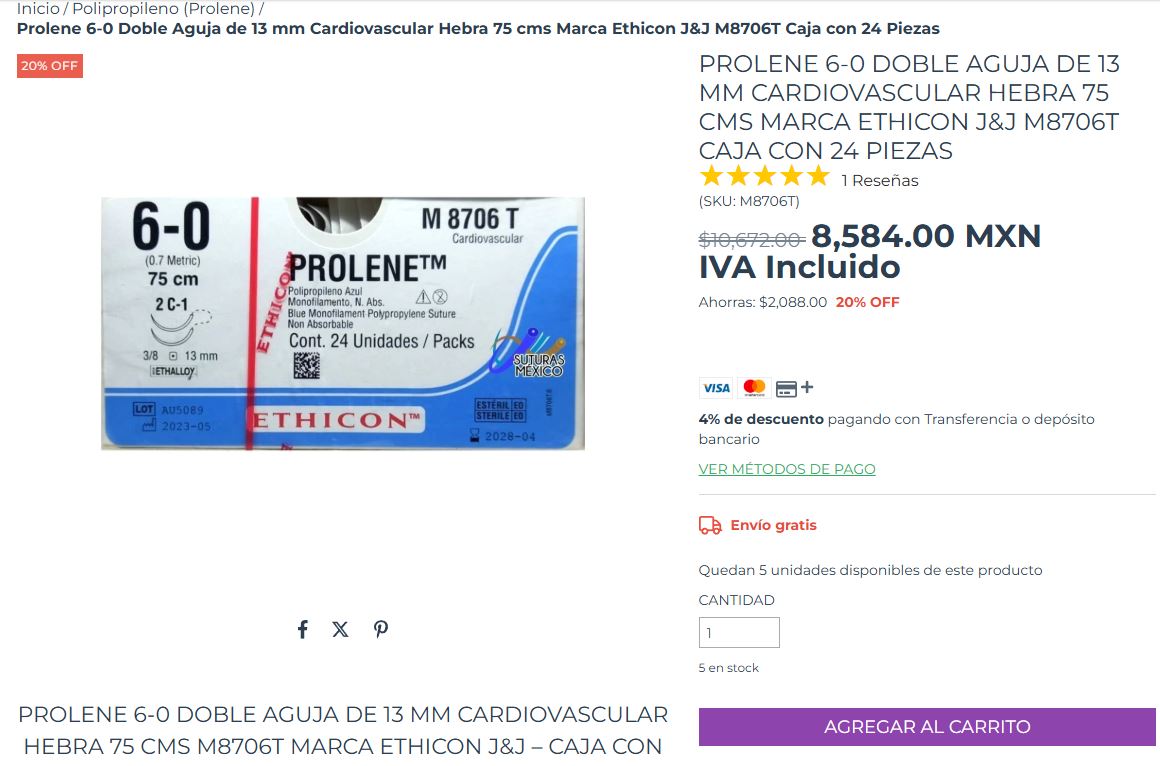This screenshot has height=766, width=1160.
Task: Click the red 20% OFF savings text
Action: (868, 302)
